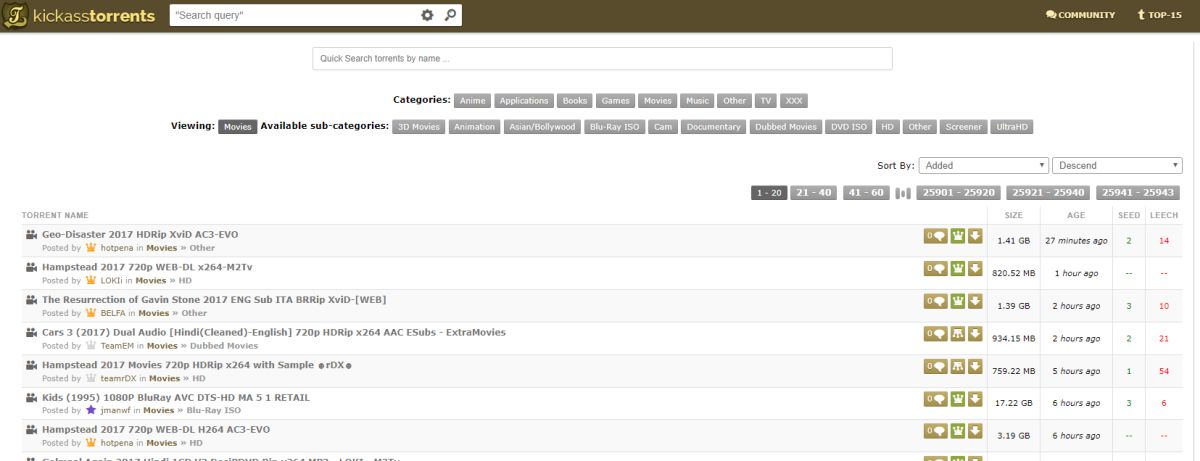Image resolution: width=1200 pixels, height=461 pixels.
Task: Open comments for Geo-Disaster 2017 HDRip
Action: tap(935, 236)
